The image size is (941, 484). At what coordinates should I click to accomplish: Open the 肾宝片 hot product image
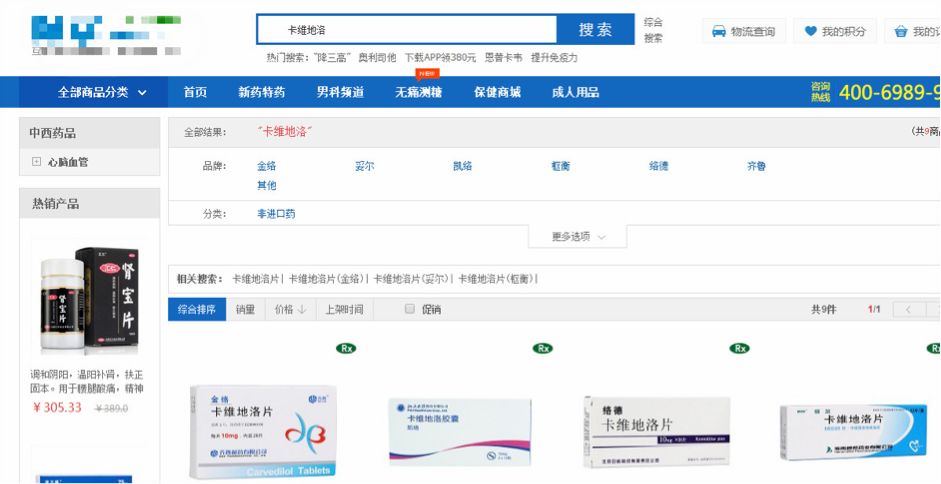tap(89, 298)
